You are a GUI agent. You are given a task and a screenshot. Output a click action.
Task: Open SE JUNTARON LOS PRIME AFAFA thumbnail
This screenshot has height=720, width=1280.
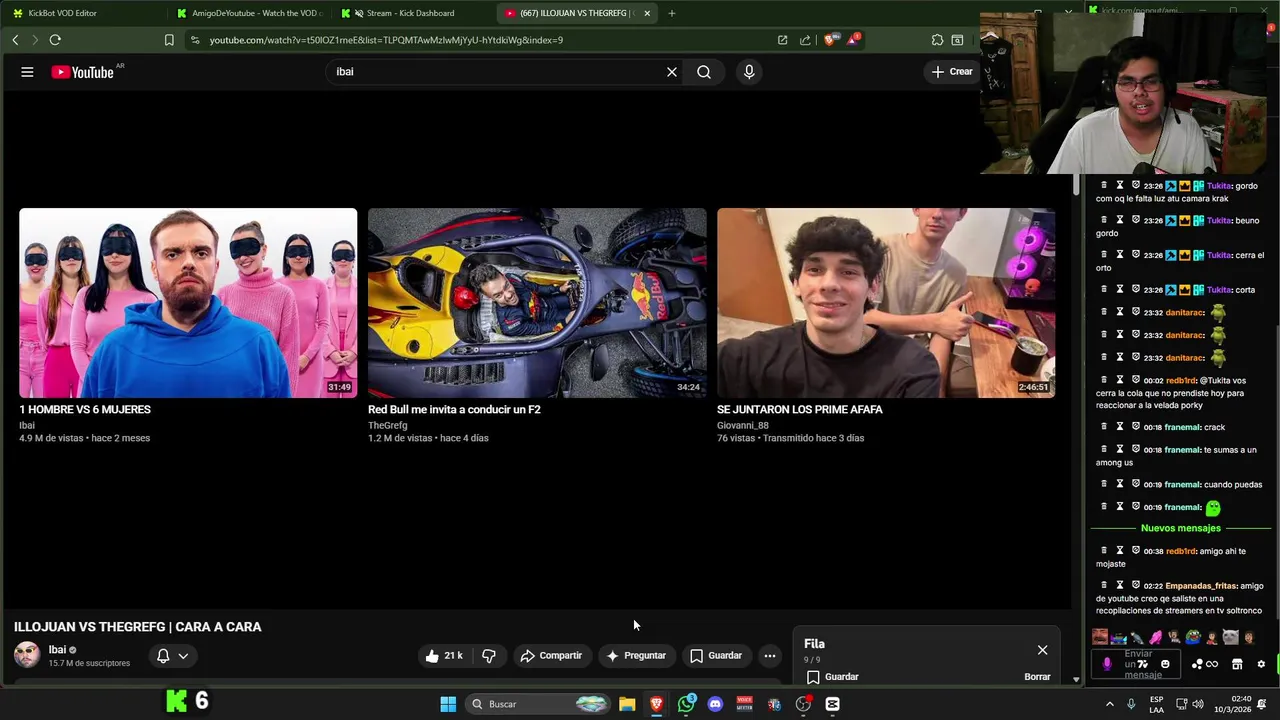tap(886, 303)
